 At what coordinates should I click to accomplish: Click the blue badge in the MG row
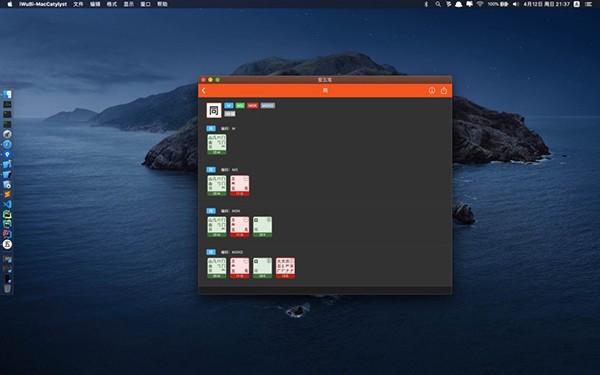coord(211,170)
